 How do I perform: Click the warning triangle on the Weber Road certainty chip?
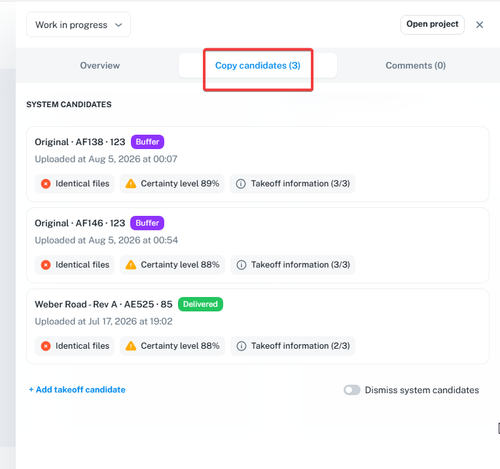(x=131, y=346)
